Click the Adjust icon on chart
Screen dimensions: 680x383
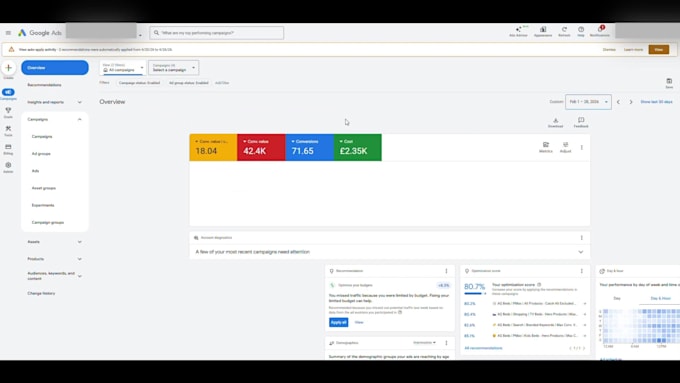566,145
